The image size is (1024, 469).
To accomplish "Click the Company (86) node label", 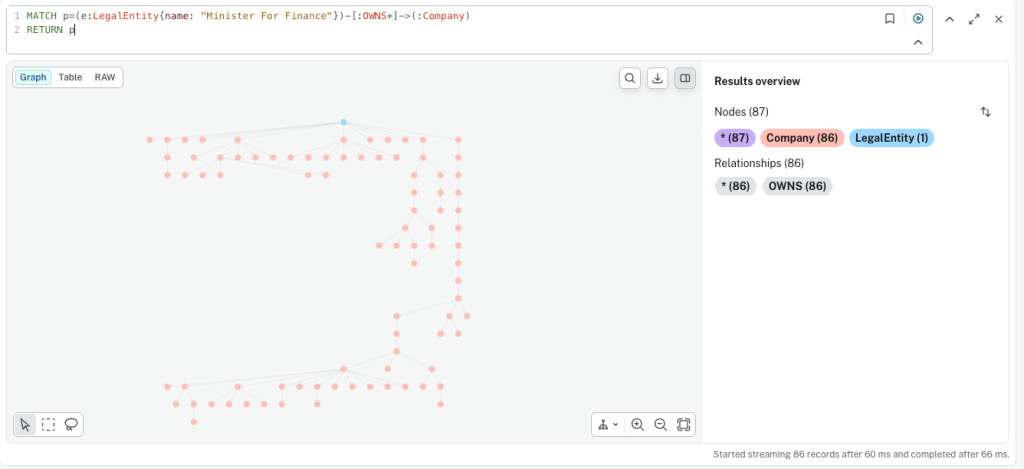I will pyautogui.click(x=801, y=138).
